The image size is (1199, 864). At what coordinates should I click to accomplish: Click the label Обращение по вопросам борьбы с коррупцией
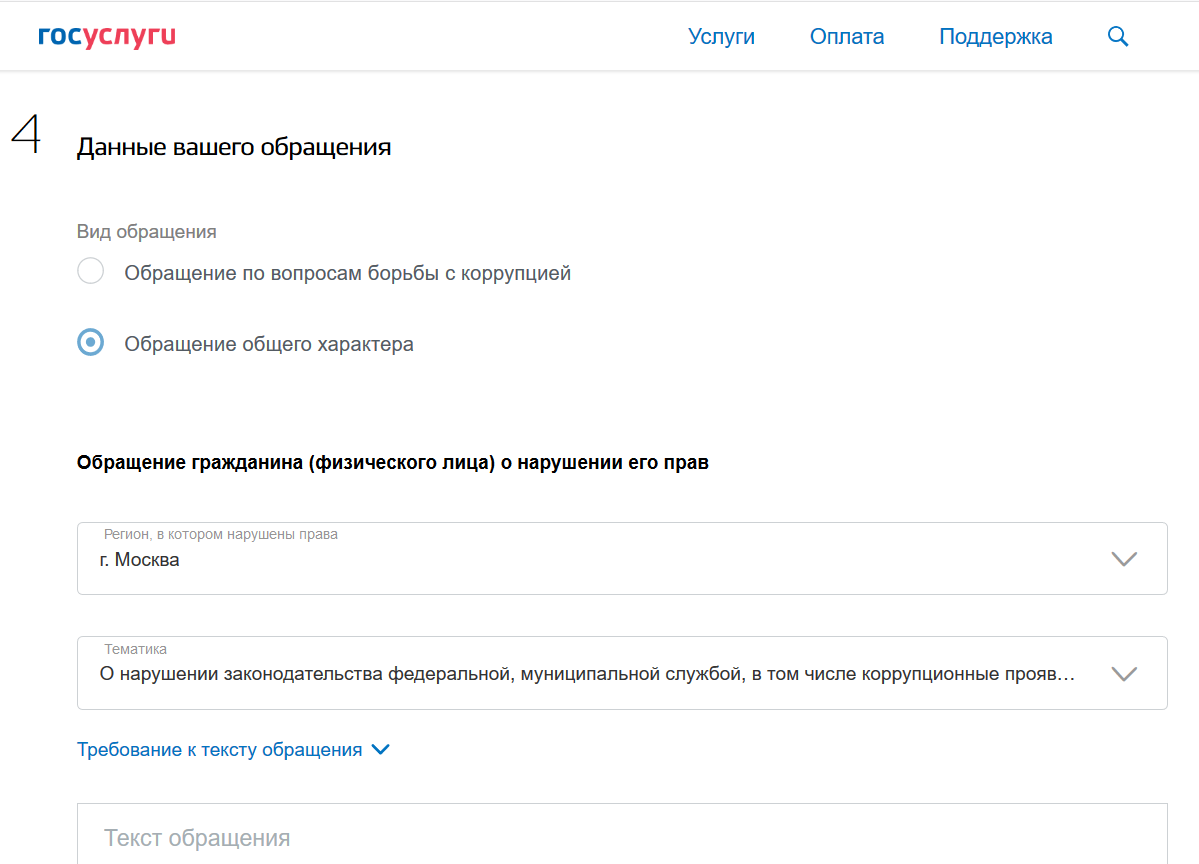[x=348, y=273]
